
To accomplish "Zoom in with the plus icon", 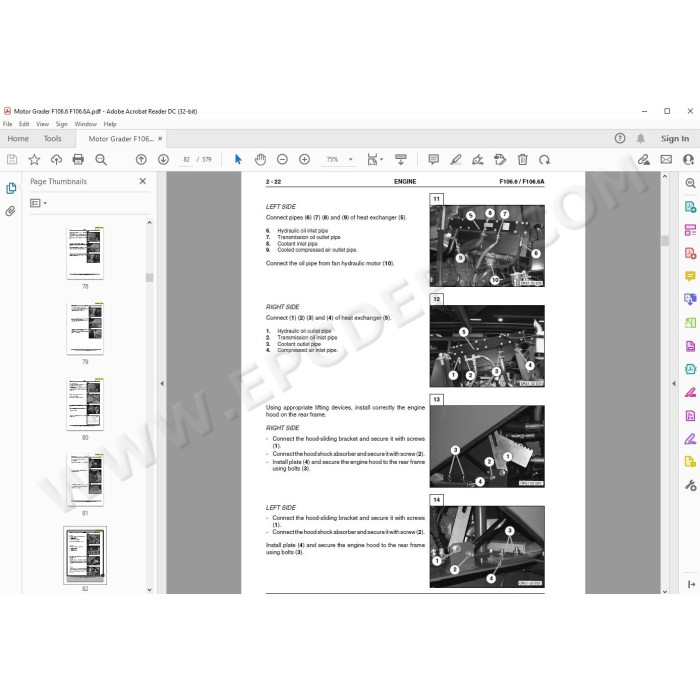I will click(304, 159).
